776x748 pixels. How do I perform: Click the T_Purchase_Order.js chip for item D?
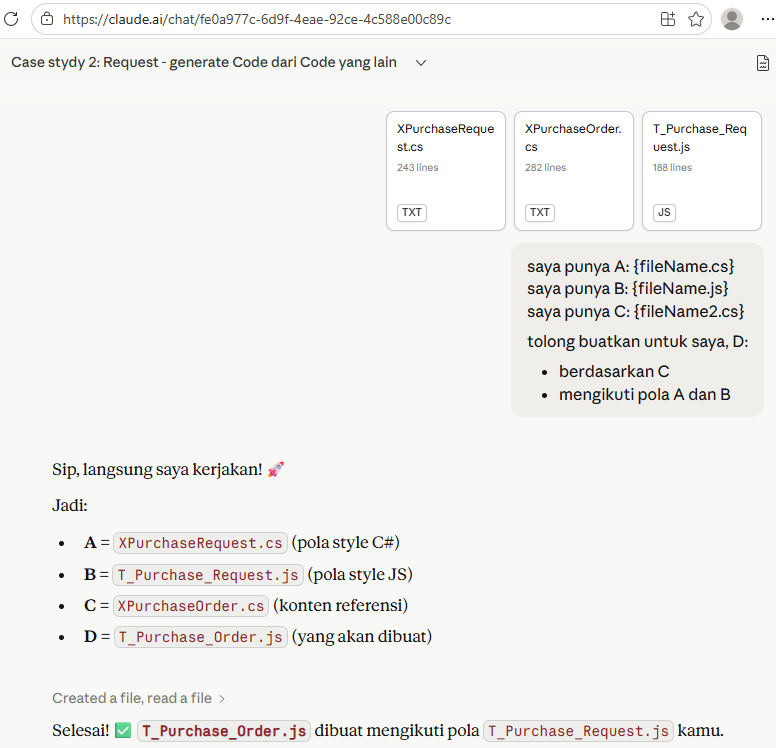click(201, 637)
